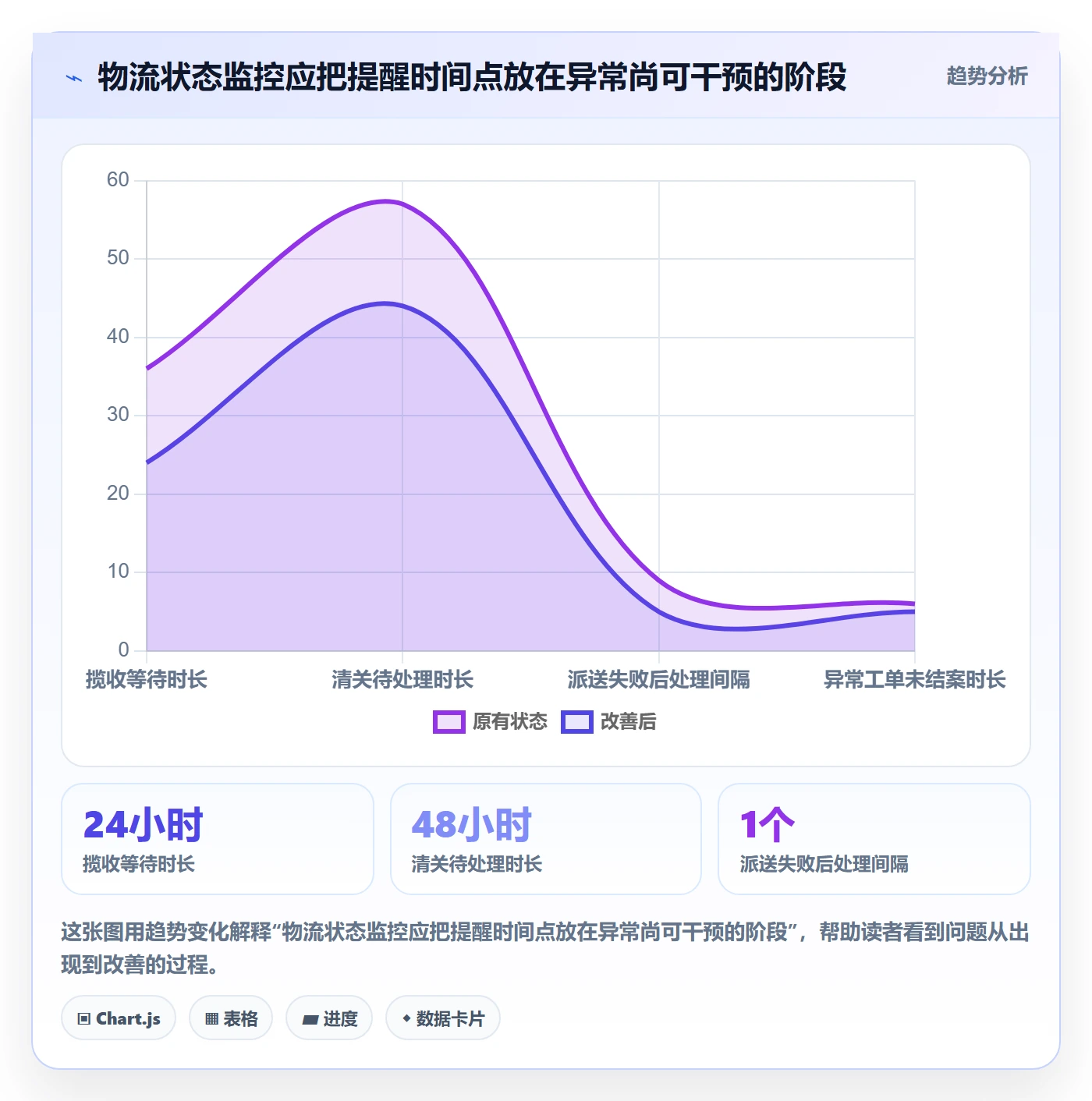This screenshot has width=1092, height=1101.
Task: Select the Chart.js tag chip
Action: coord(119,1018)
